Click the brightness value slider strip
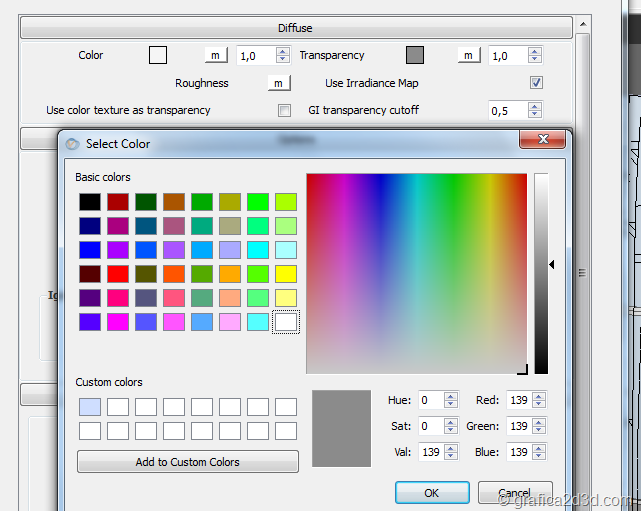Image resolution: width=641 pixels, height=511 pixels. click(x=540, y=273)
